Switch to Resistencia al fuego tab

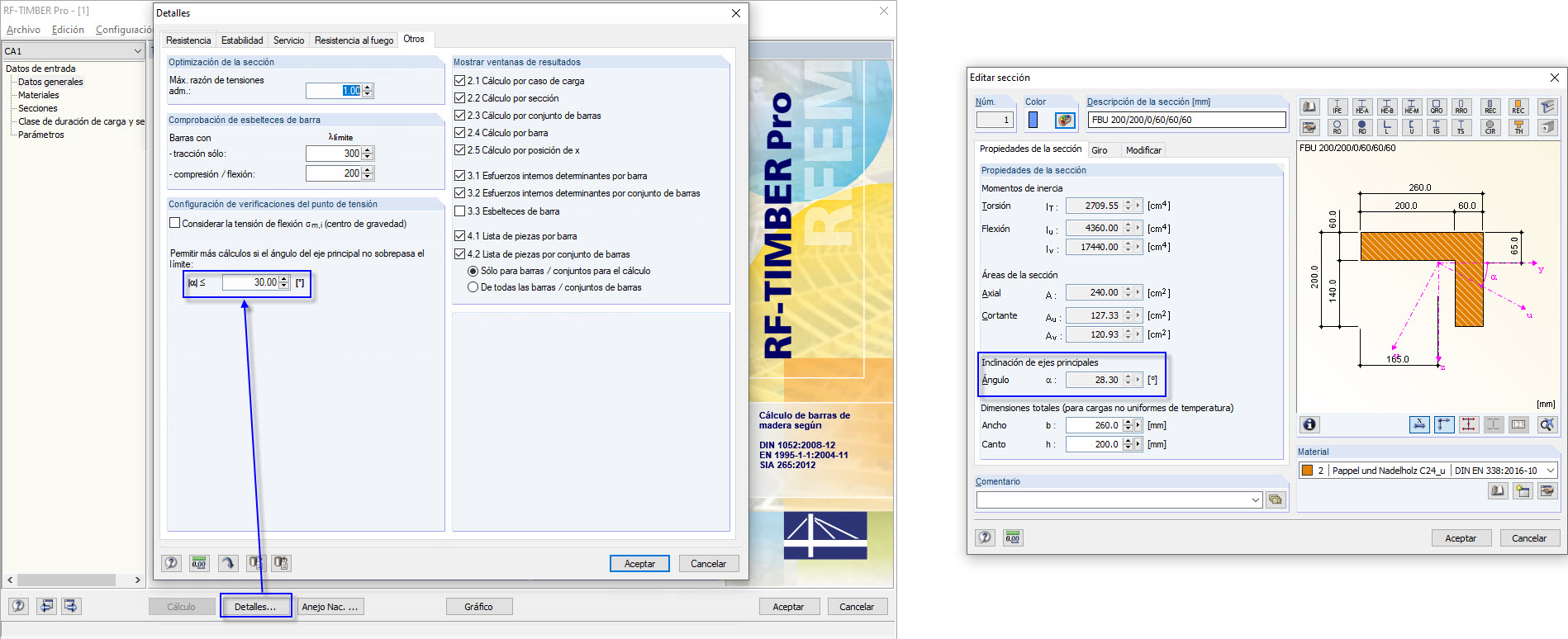point(354,40)
